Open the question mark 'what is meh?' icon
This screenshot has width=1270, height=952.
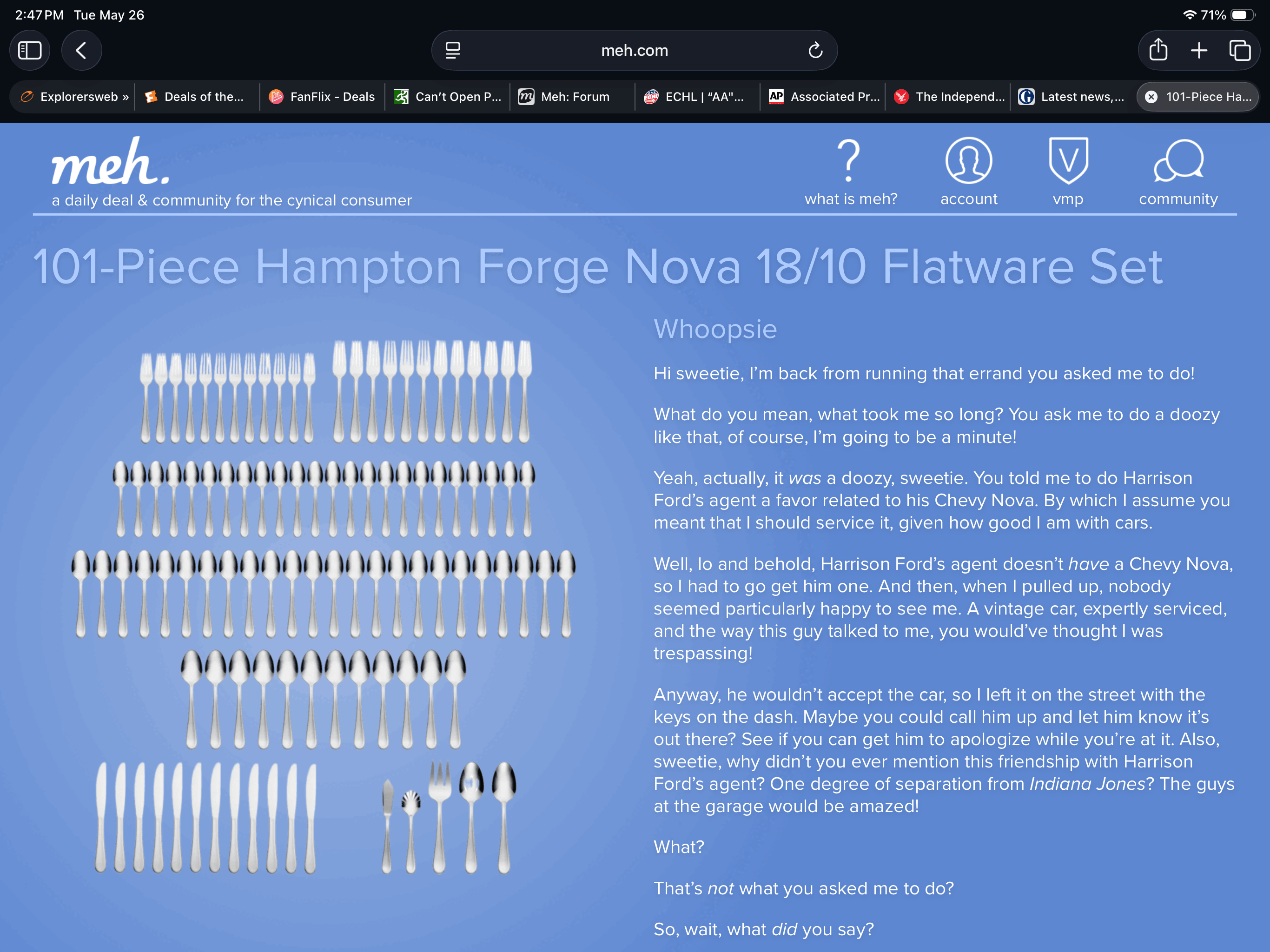(849, 160)
